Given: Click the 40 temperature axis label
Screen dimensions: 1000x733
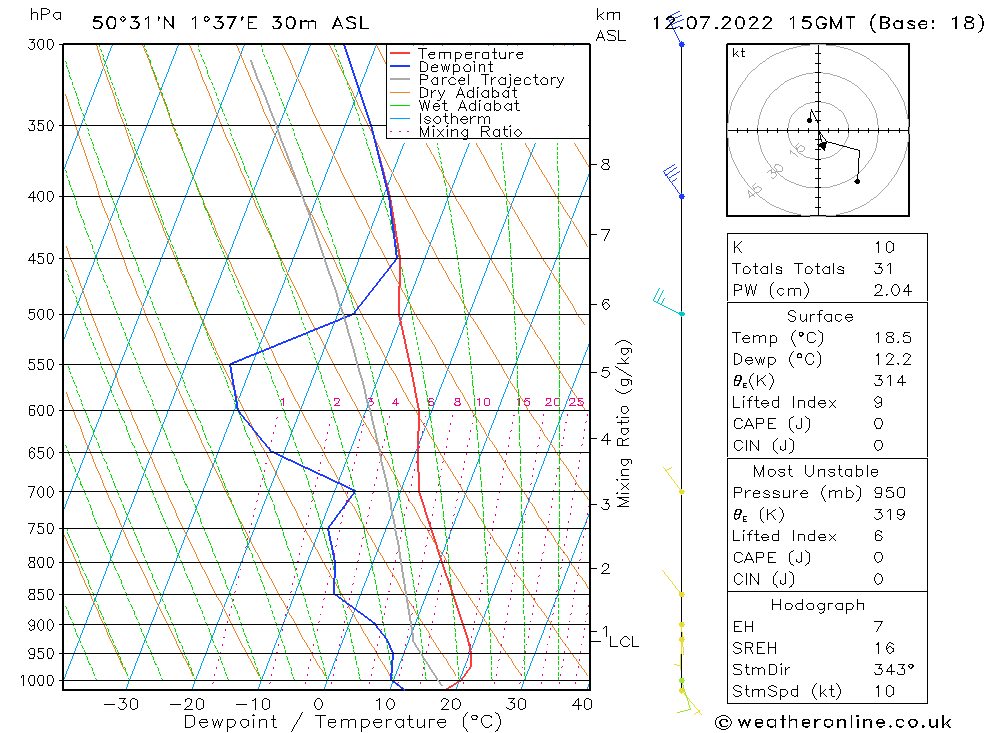Looking at the screenshot, I should tap(582, 704).
